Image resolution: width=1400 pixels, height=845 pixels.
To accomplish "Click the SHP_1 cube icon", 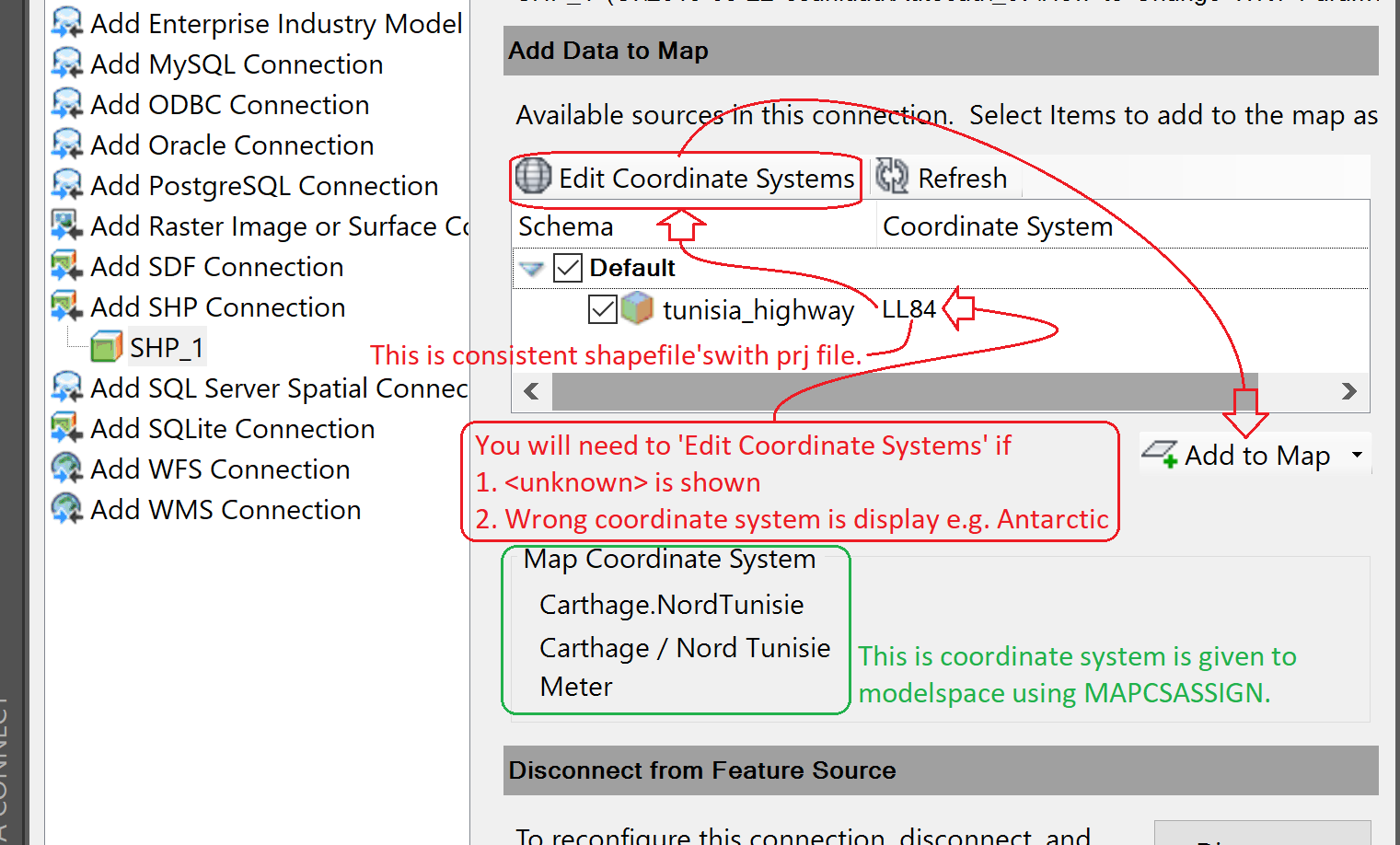I will point(106,346).
